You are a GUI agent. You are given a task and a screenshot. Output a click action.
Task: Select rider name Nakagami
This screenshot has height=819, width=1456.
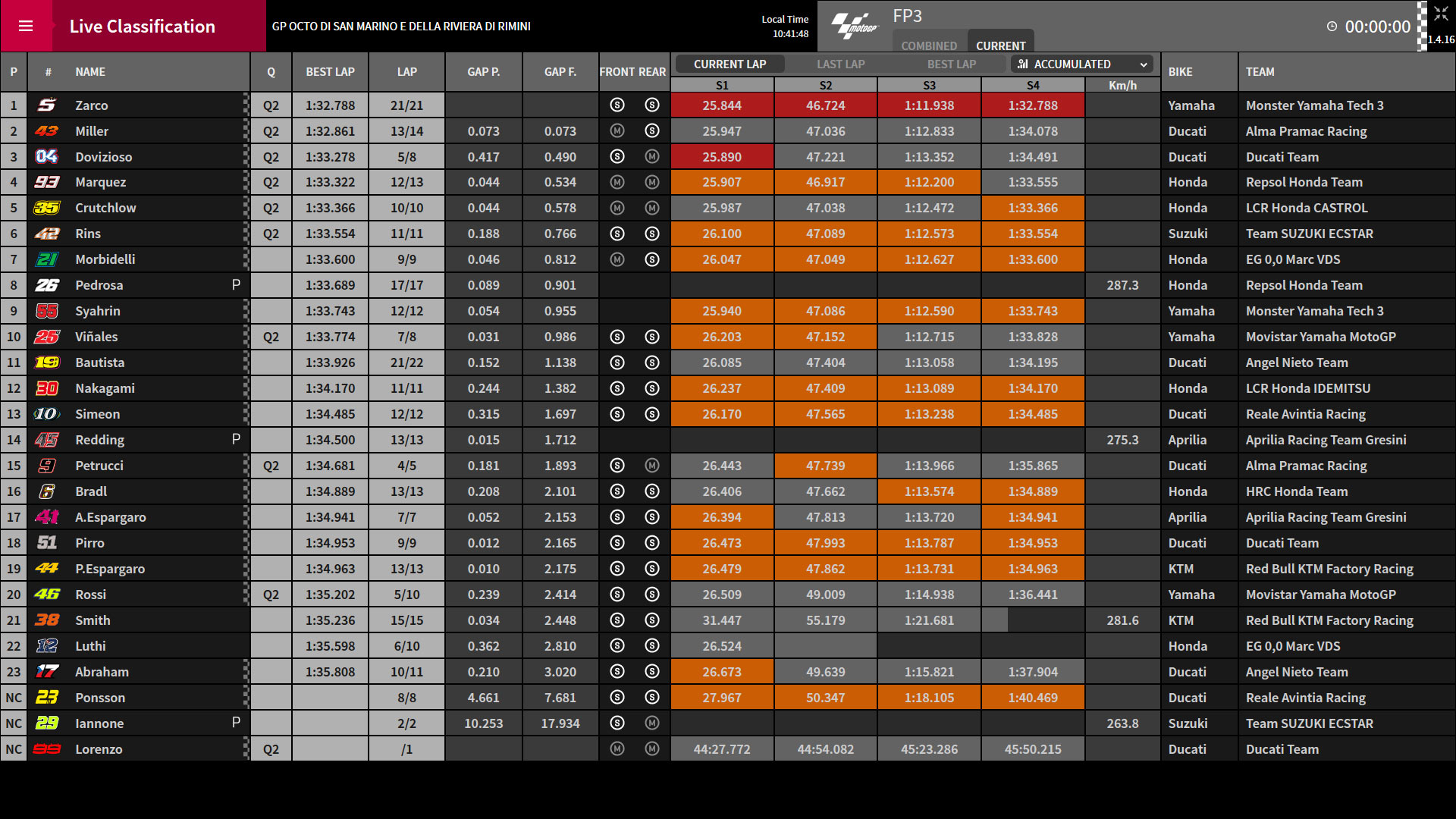pyautogui.click(x=105, y=388)
